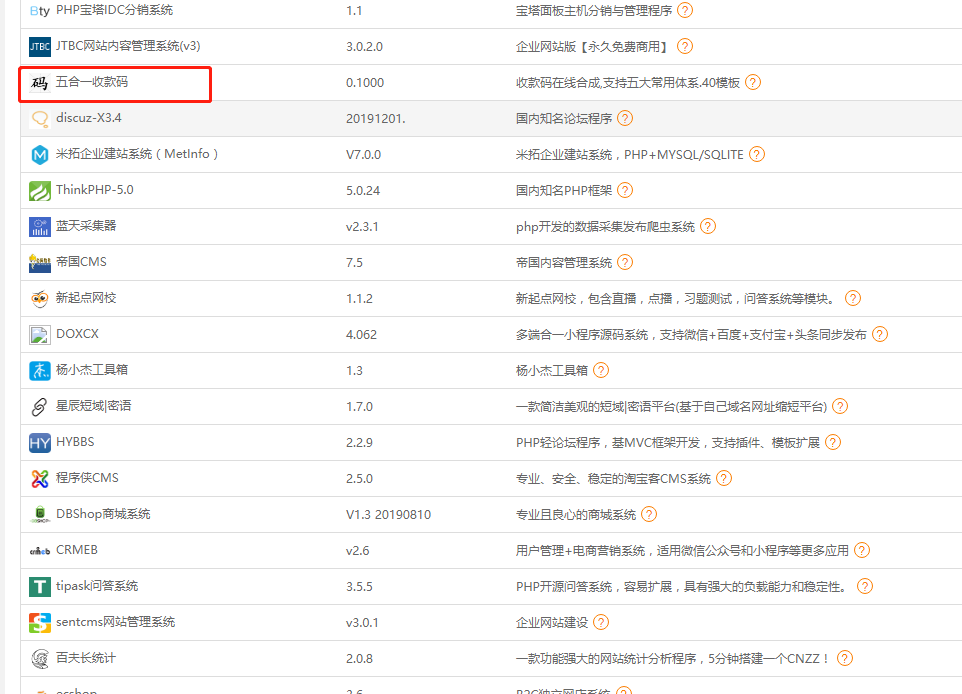962x694 pixels.
Task: Click the 杨小杰工具箱 blue icon
Action: coord(40,371)
